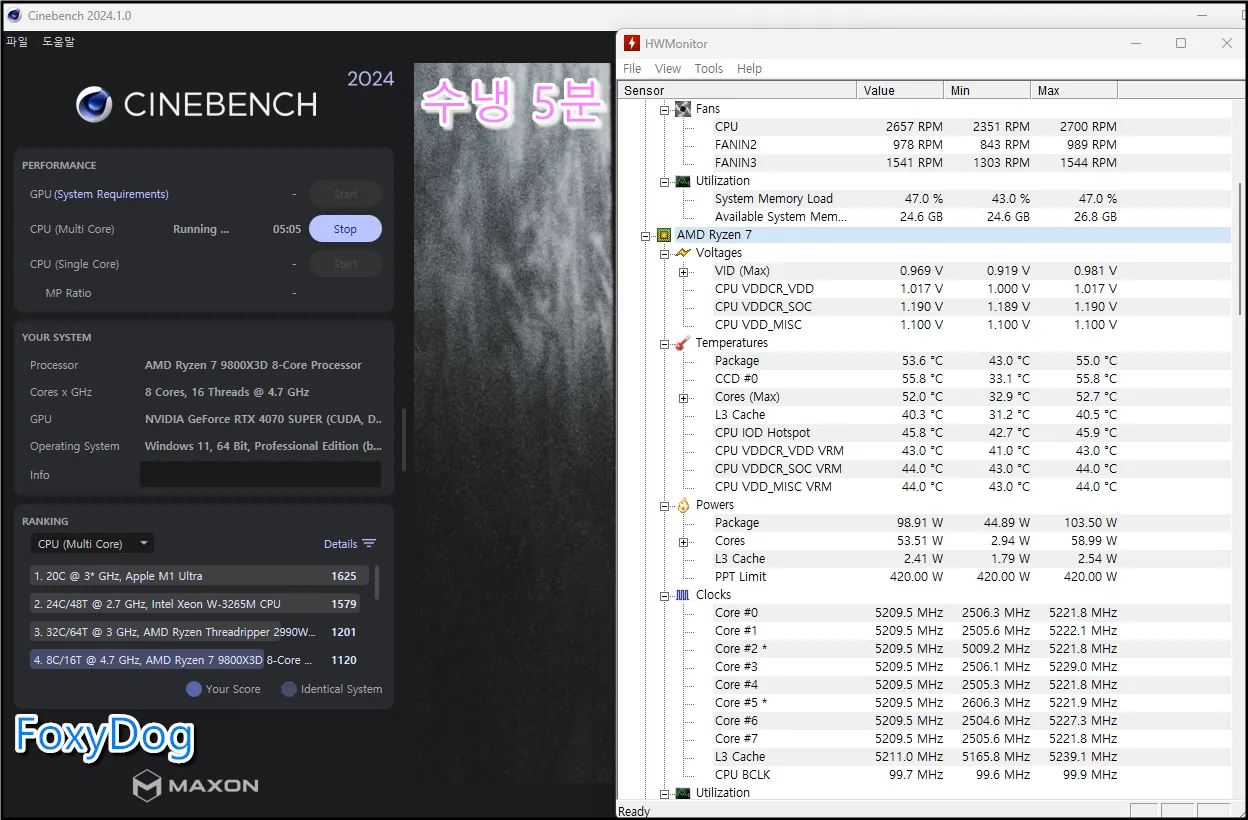The height and width of the screenshot is (820, 1248).
Task: Expand the Cores (Max) temperature entry
Action: (x=683, y=397)
